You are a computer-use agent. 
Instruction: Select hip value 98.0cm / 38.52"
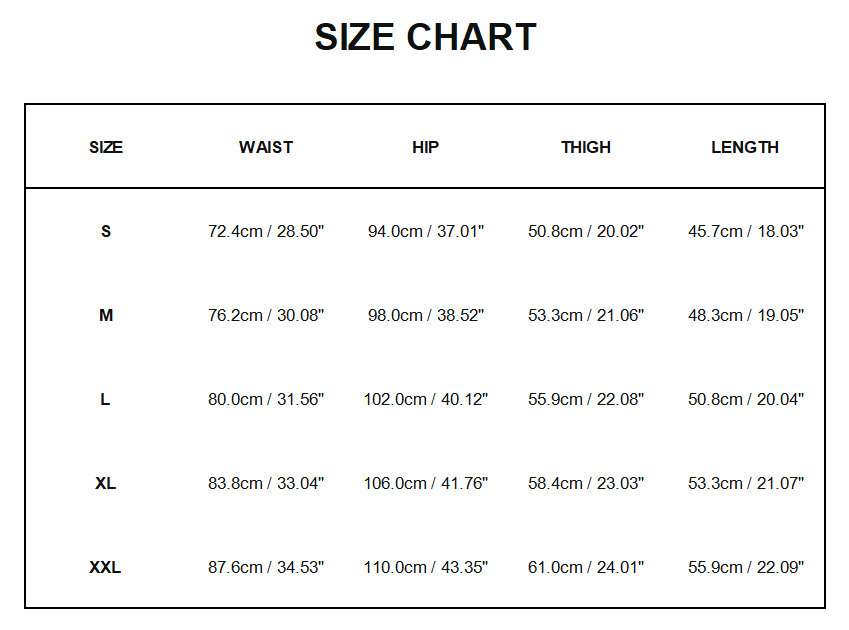click(426, 315)
